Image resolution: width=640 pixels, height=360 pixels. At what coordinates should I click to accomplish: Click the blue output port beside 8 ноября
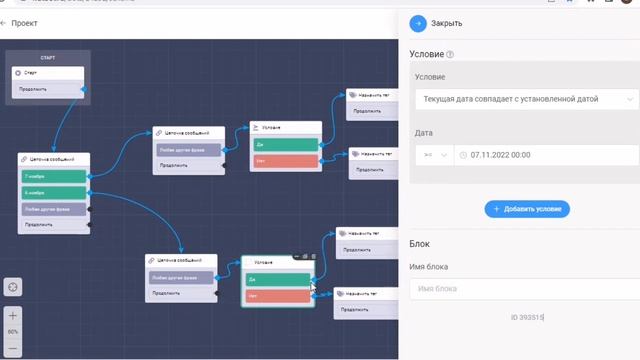[89, 193]
